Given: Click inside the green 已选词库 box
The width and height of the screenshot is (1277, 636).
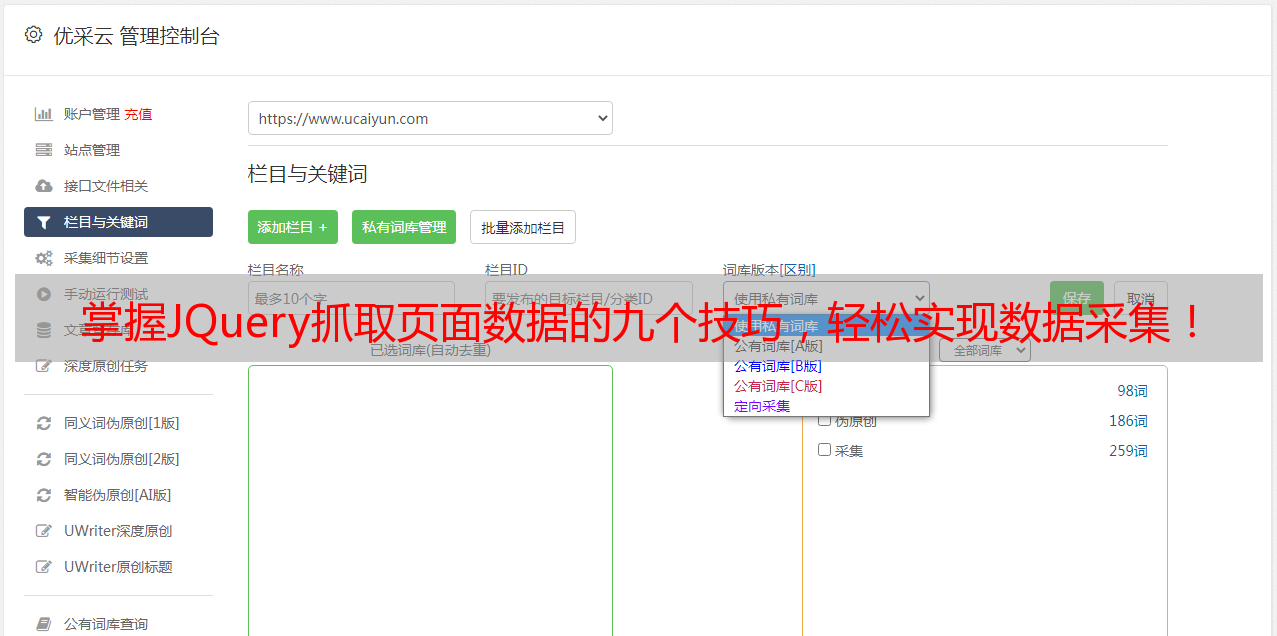Looking at the screenshot, I should pos(430,500).
